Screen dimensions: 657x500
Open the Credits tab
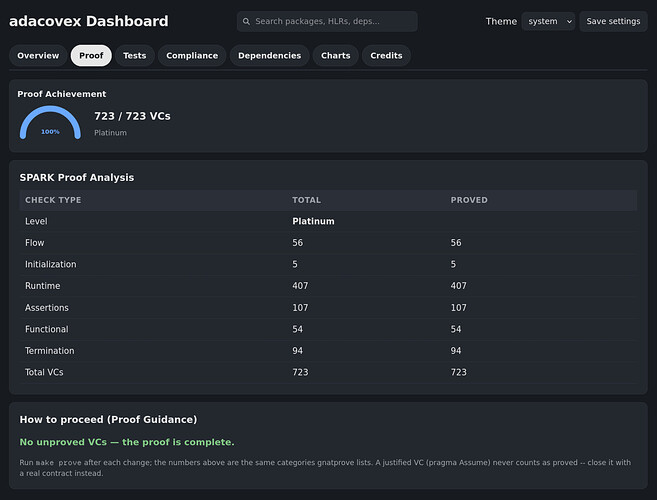386,55
